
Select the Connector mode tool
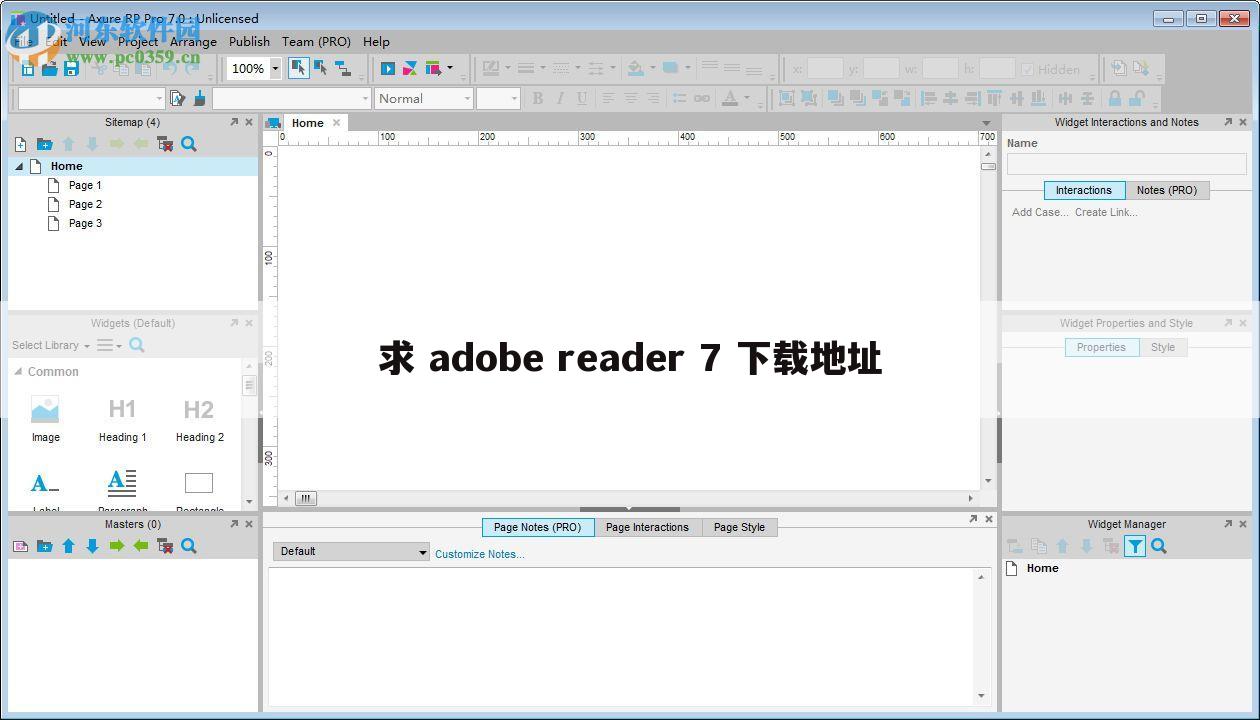tap(343, 68)
